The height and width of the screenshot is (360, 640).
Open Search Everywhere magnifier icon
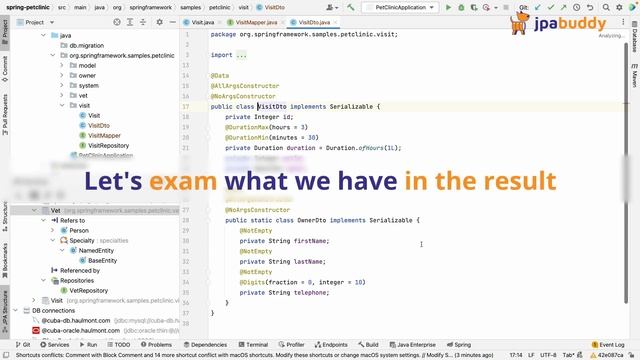pos(606,7)
